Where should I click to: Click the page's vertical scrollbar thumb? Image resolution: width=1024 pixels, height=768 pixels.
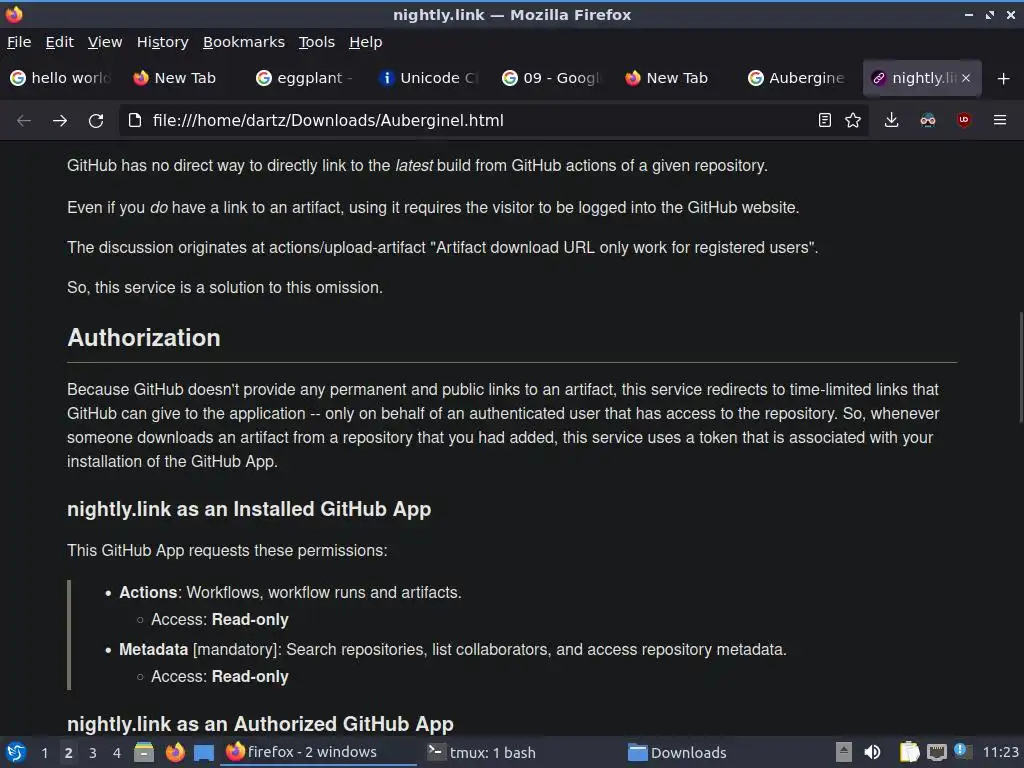[1020, 368]
